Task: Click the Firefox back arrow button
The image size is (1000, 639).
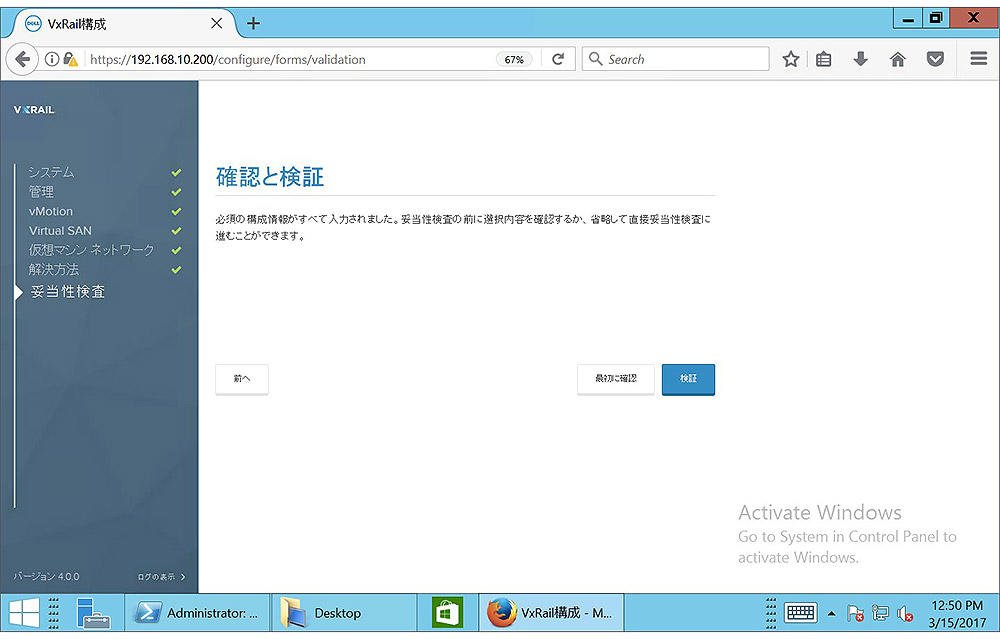Action: pos(22,59)
